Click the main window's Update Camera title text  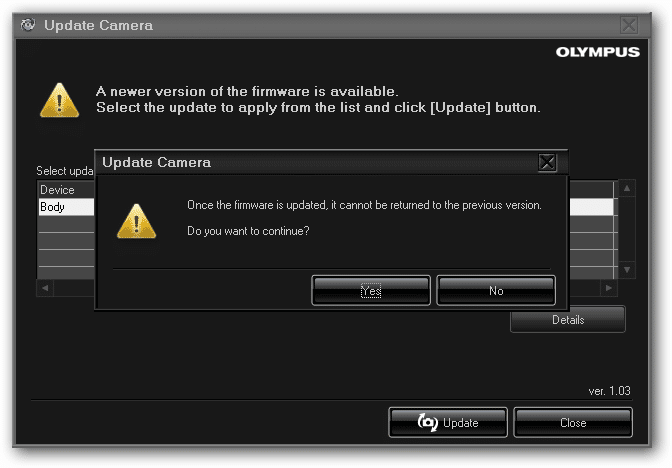(x=97, y=24)
